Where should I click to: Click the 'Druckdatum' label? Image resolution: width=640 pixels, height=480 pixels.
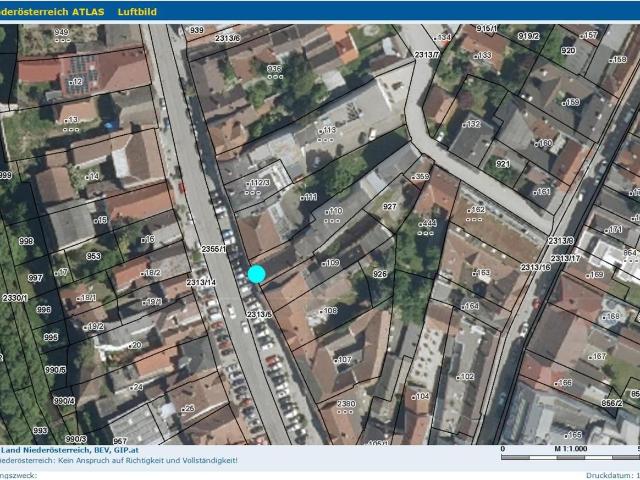(608, 476)
